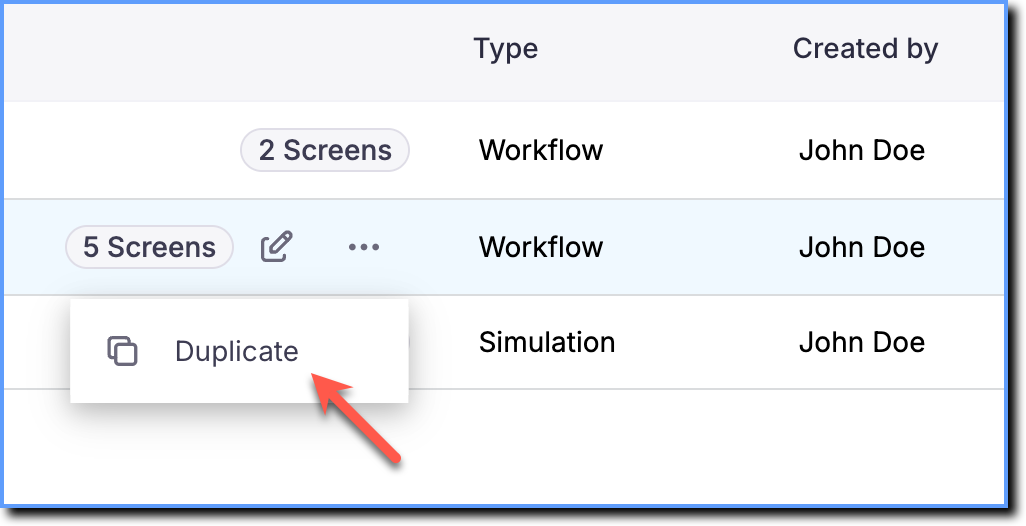Select the 2 Screens badge
Viewport: 1026px width, 526px height.
pyautogui.click(x=325, y=150)
